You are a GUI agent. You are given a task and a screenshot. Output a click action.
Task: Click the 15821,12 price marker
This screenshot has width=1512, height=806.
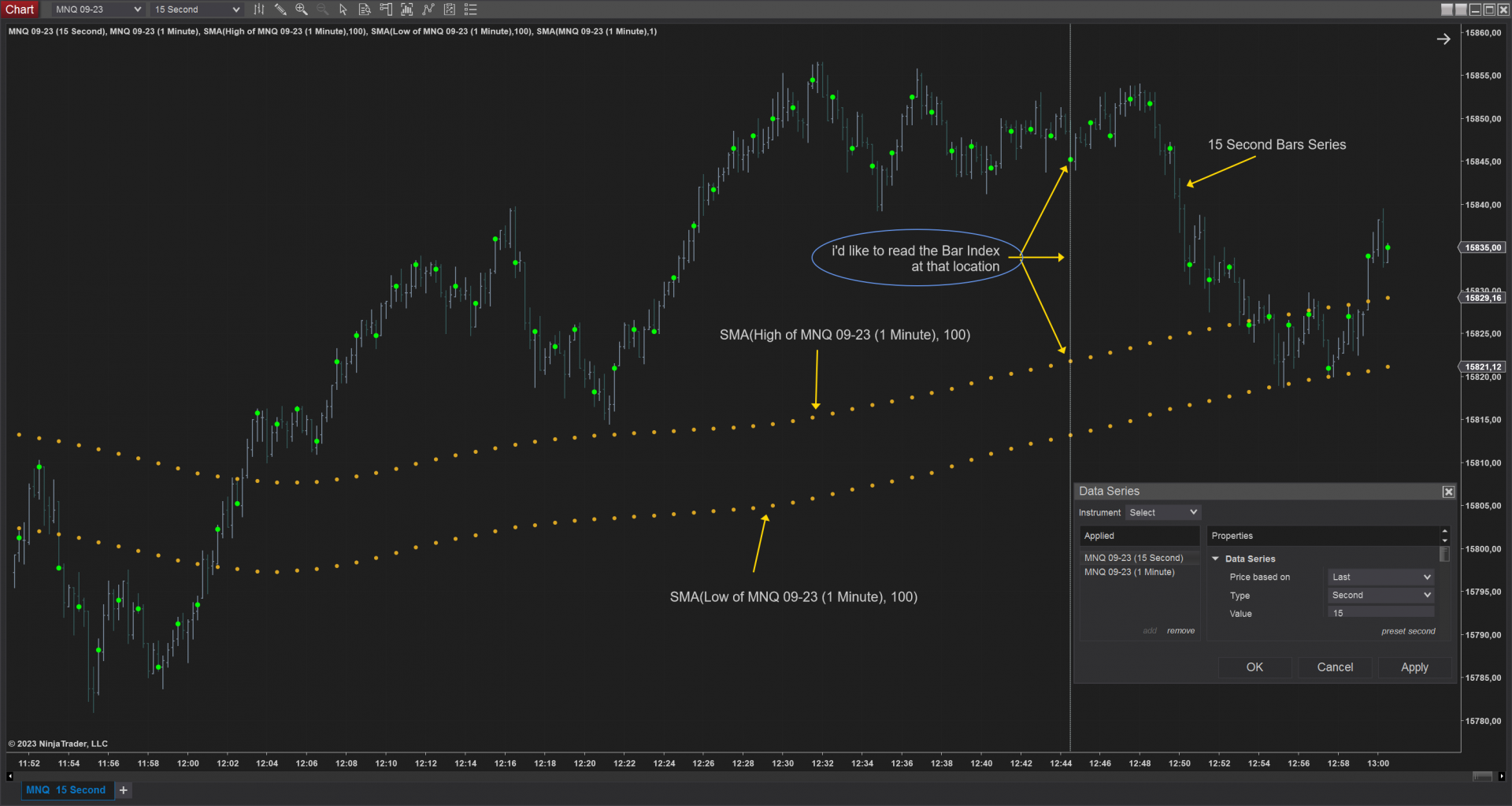(1482, 366)
